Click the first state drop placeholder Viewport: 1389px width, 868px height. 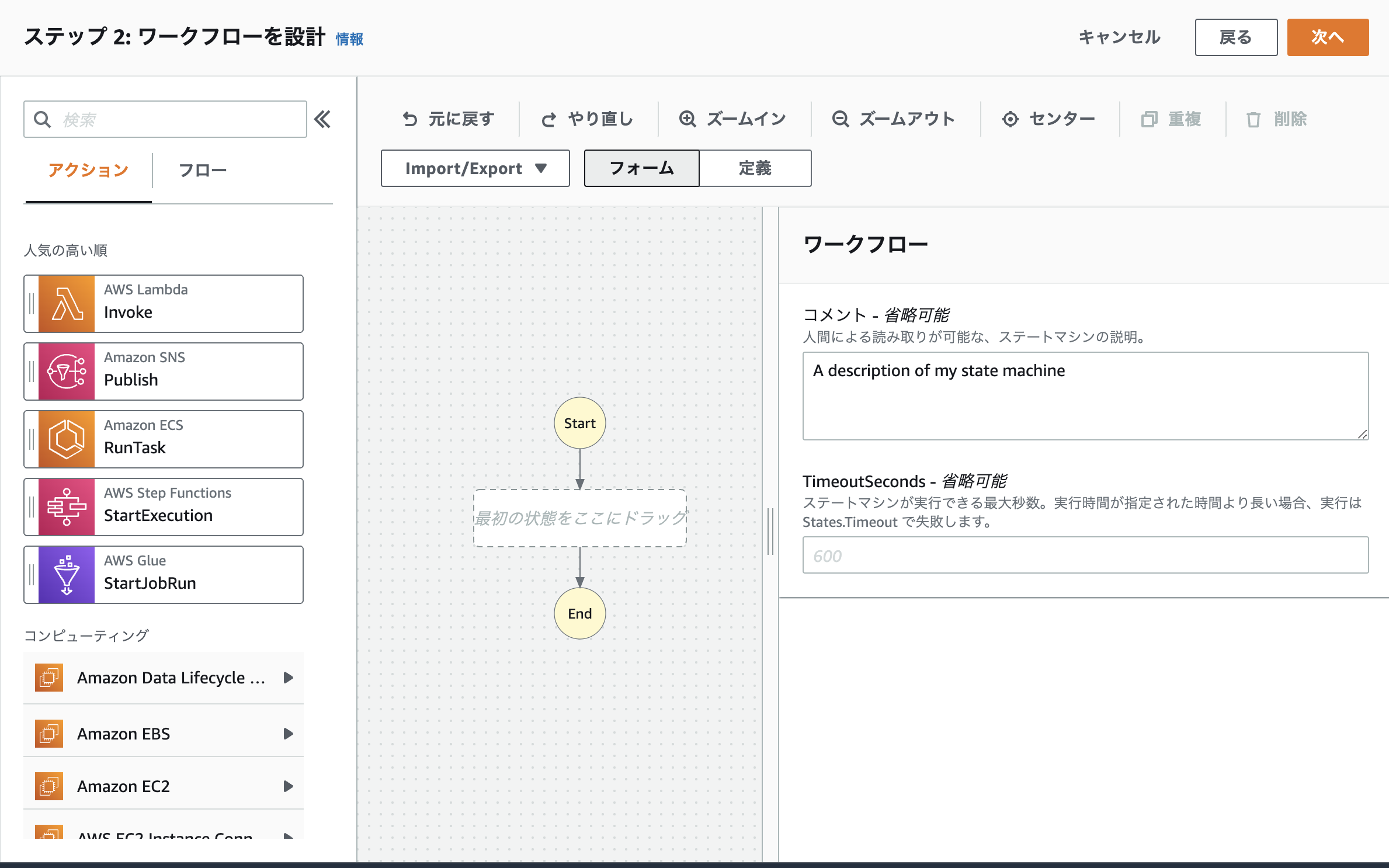tap(580, 518)
